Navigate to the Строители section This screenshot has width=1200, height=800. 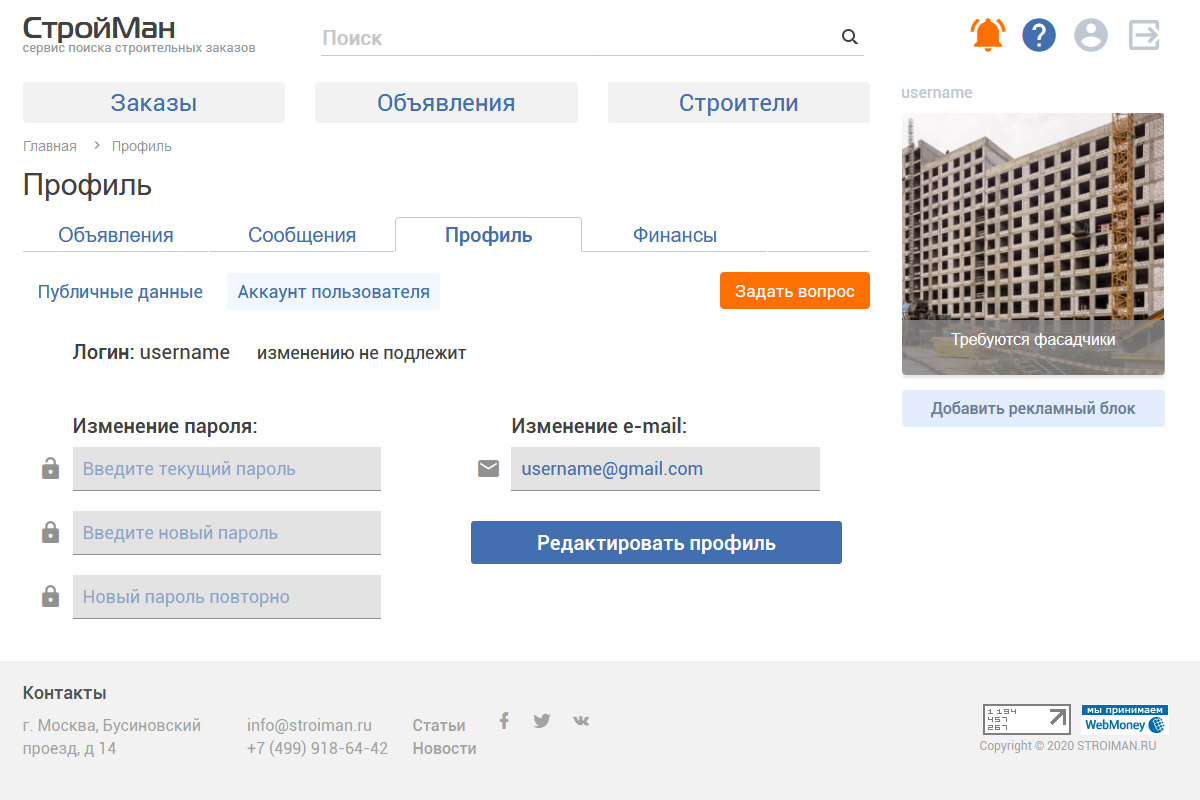[738, 103]
